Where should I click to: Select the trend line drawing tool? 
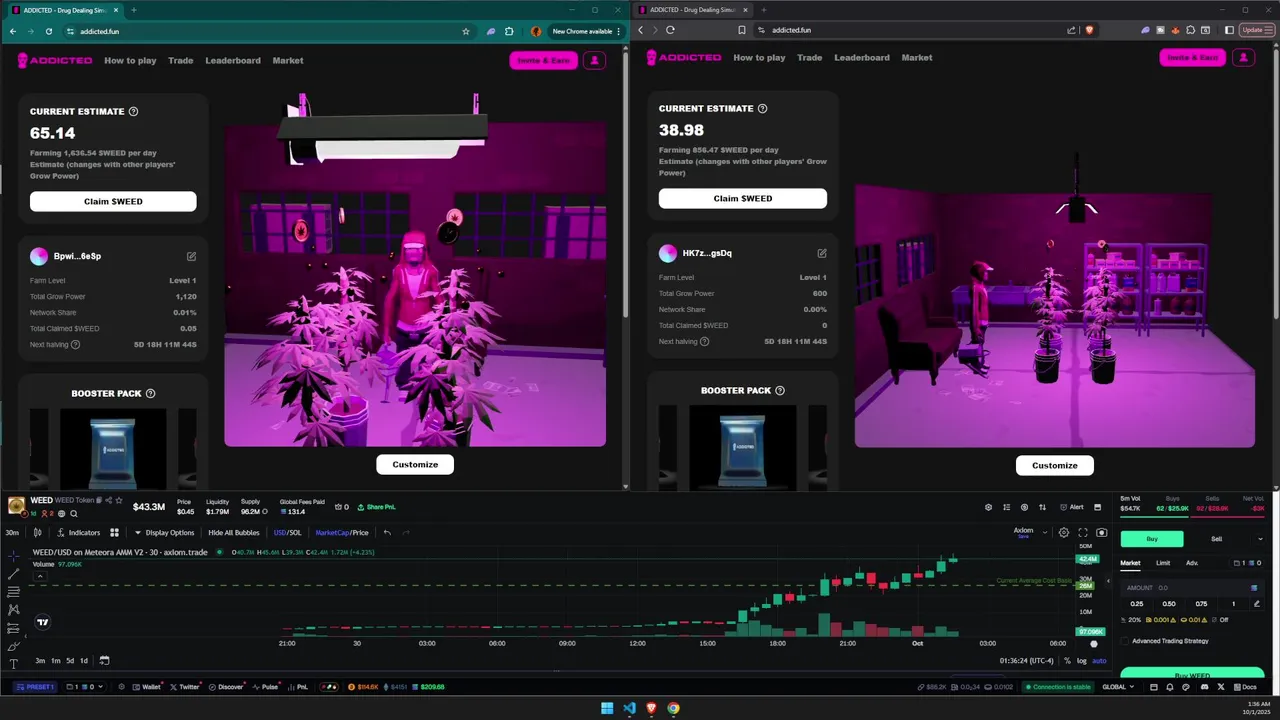[13, 574]
